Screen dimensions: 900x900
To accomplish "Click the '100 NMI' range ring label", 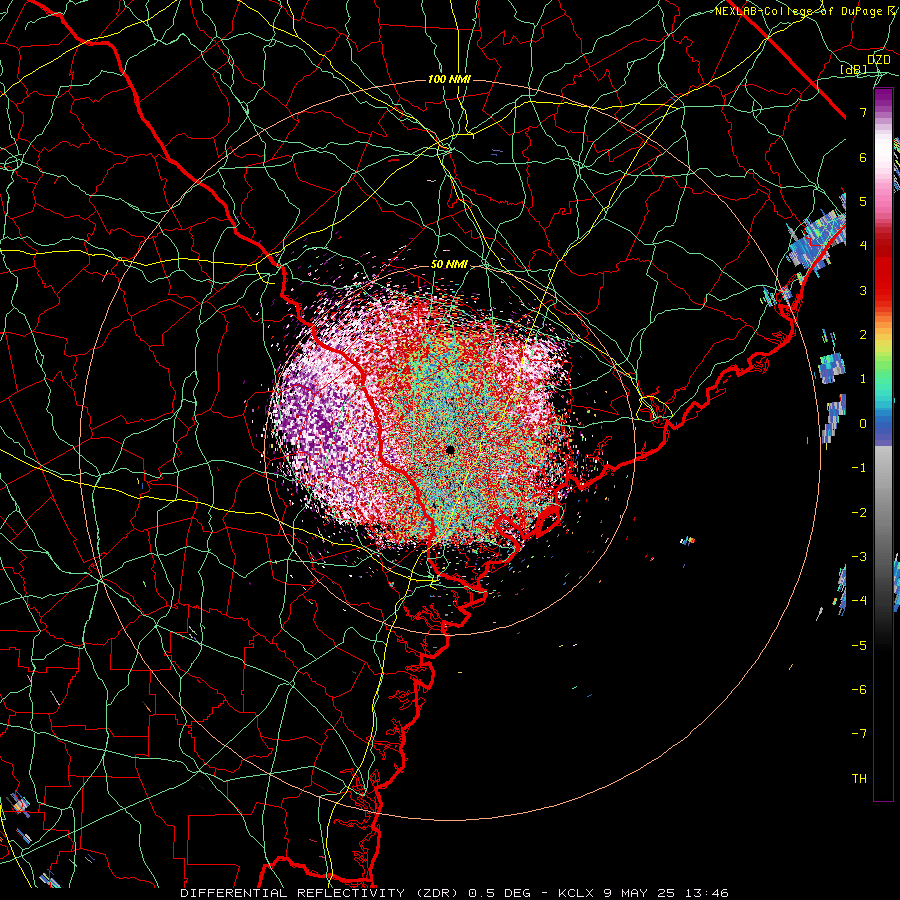I will pos(449,79).
